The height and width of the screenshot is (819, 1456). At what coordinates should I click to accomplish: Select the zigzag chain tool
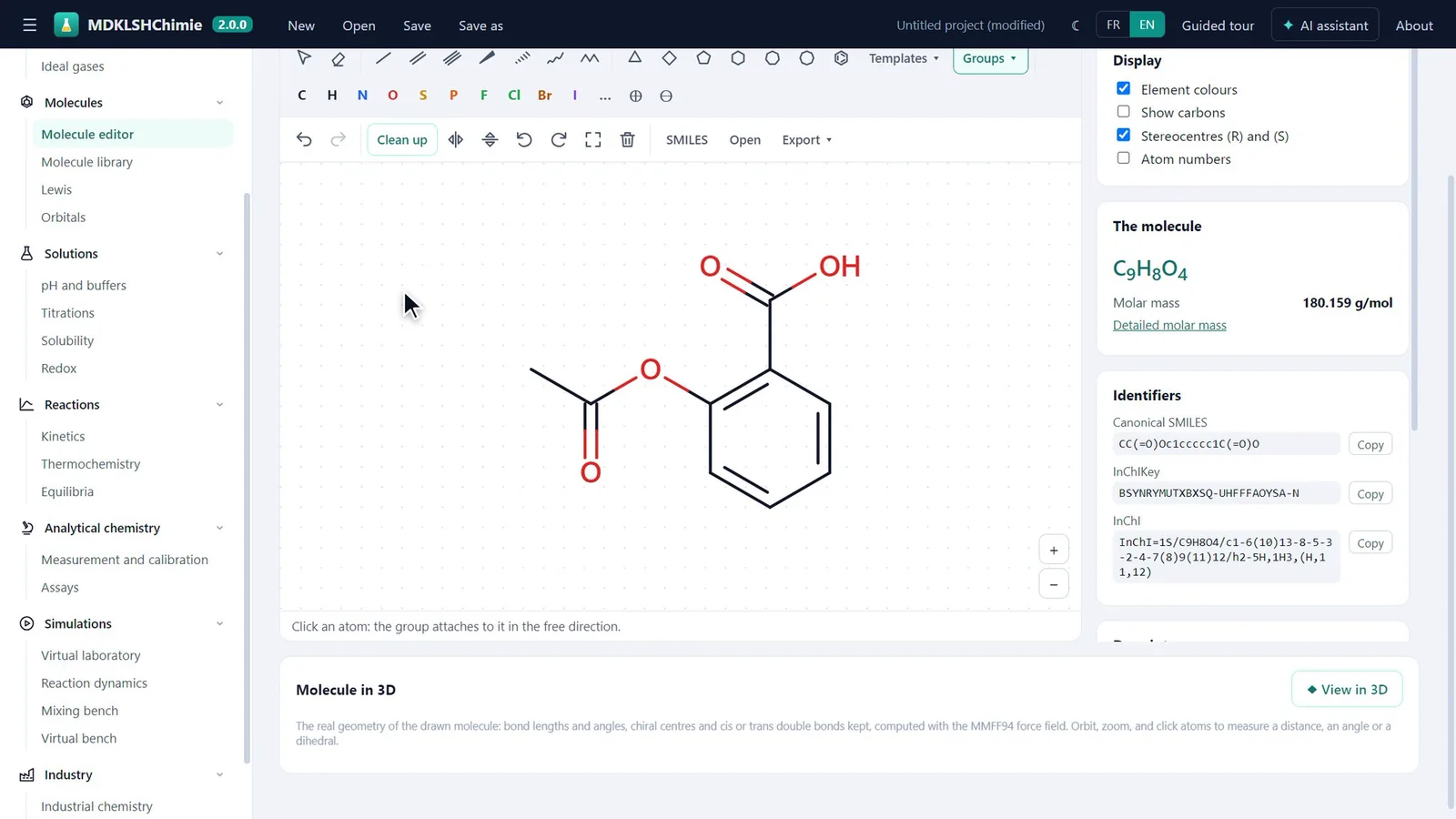pyautogui.click(x=590, y=58)
